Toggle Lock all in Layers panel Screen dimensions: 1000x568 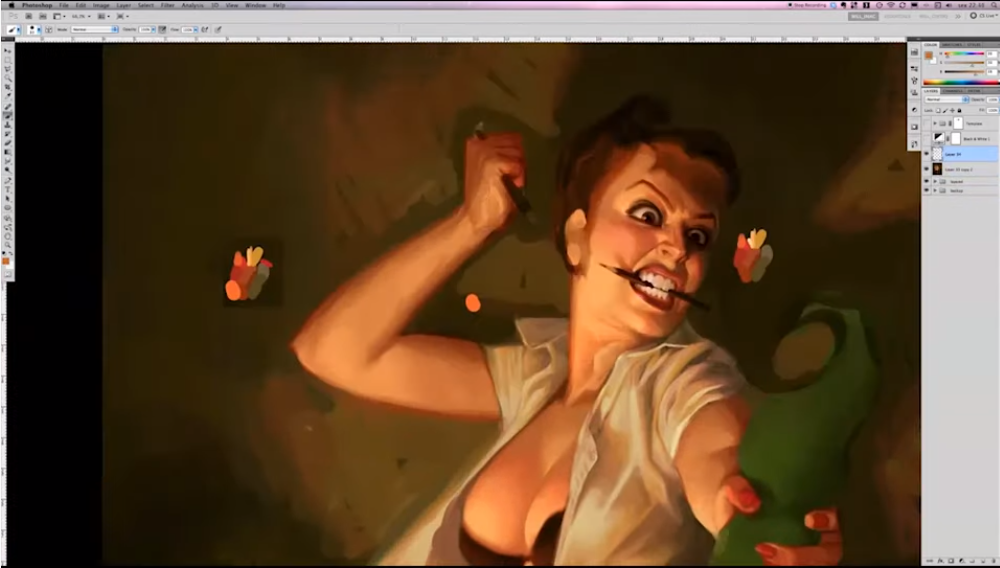959,110
